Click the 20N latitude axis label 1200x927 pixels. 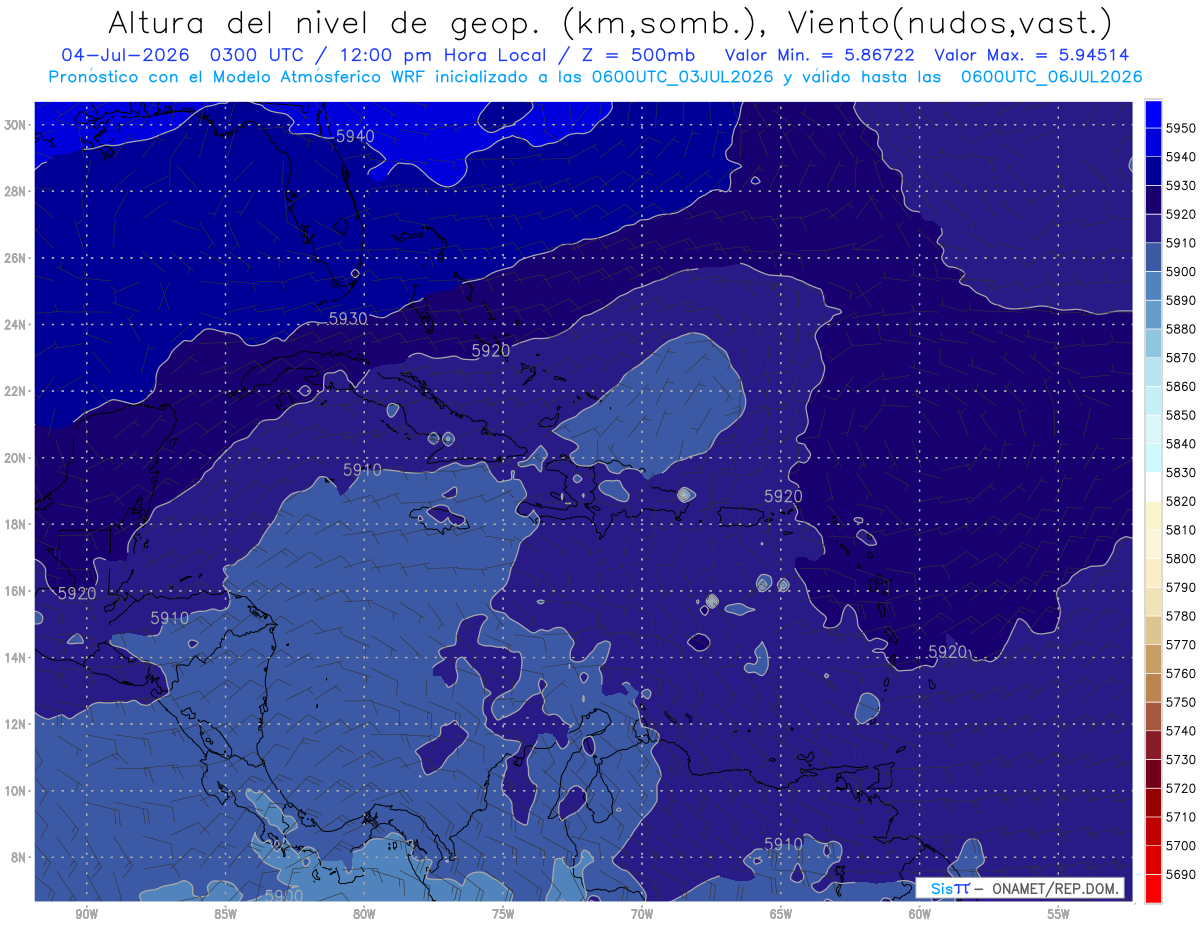click(15, 458)
